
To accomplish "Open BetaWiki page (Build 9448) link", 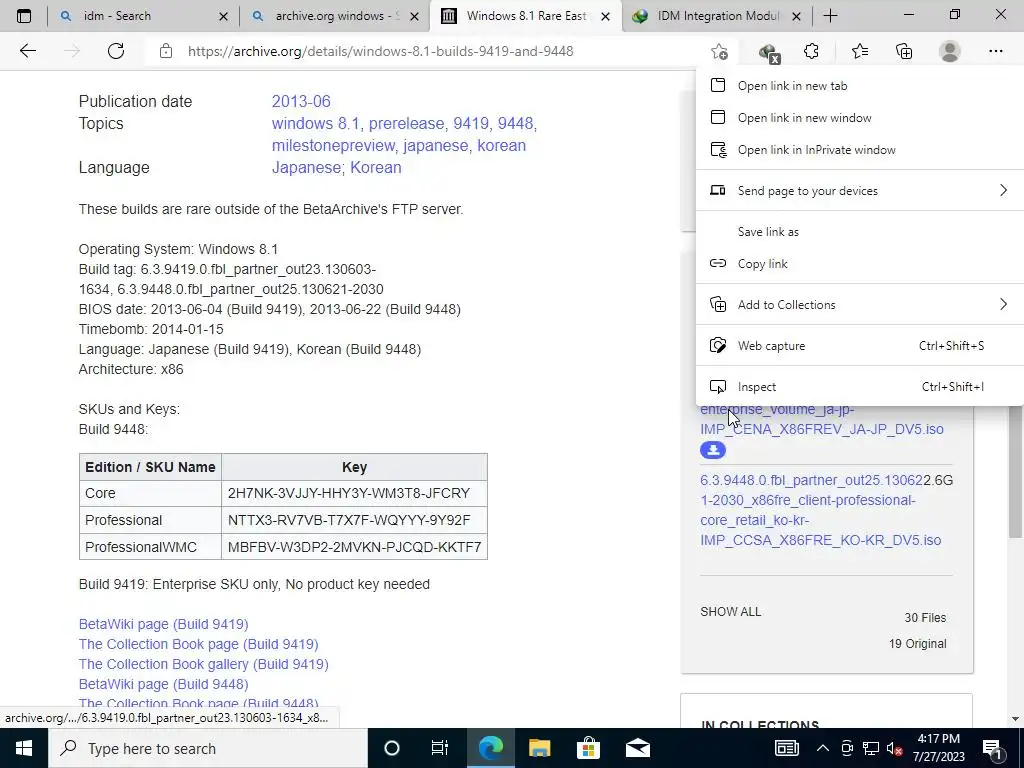I will tap(163, 684).
